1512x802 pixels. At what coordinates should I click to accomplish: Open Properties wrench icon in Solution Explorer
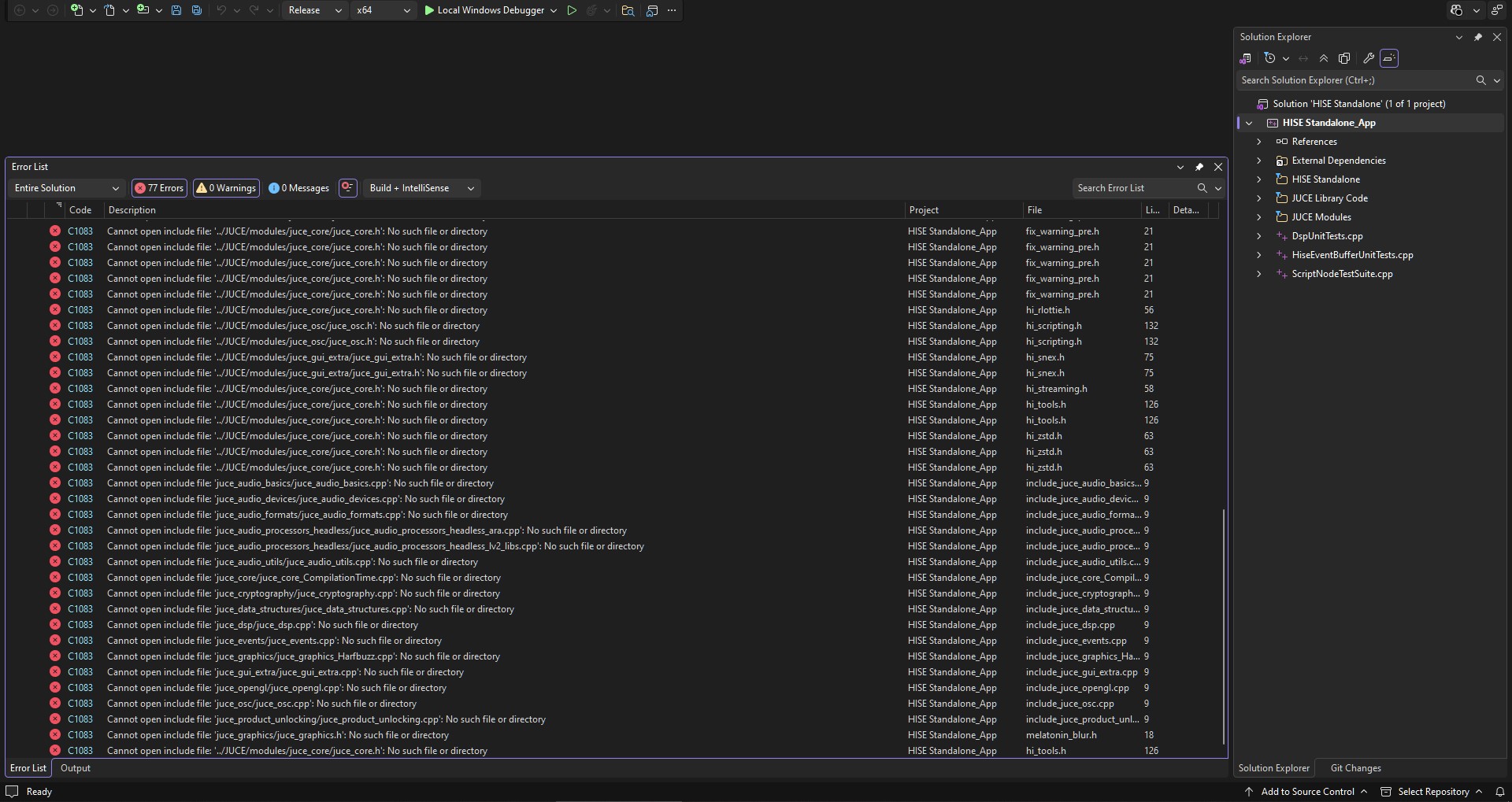click(x=1369, y=58)
